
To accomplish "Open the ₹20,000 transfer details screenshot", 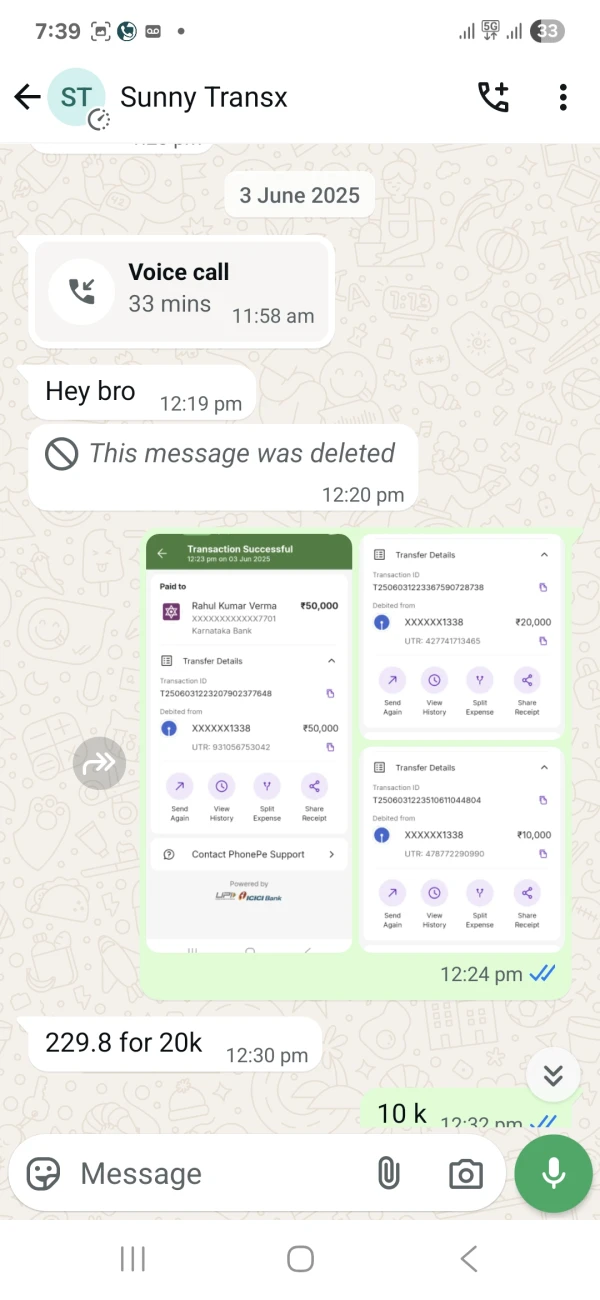I will click(461, 637).
